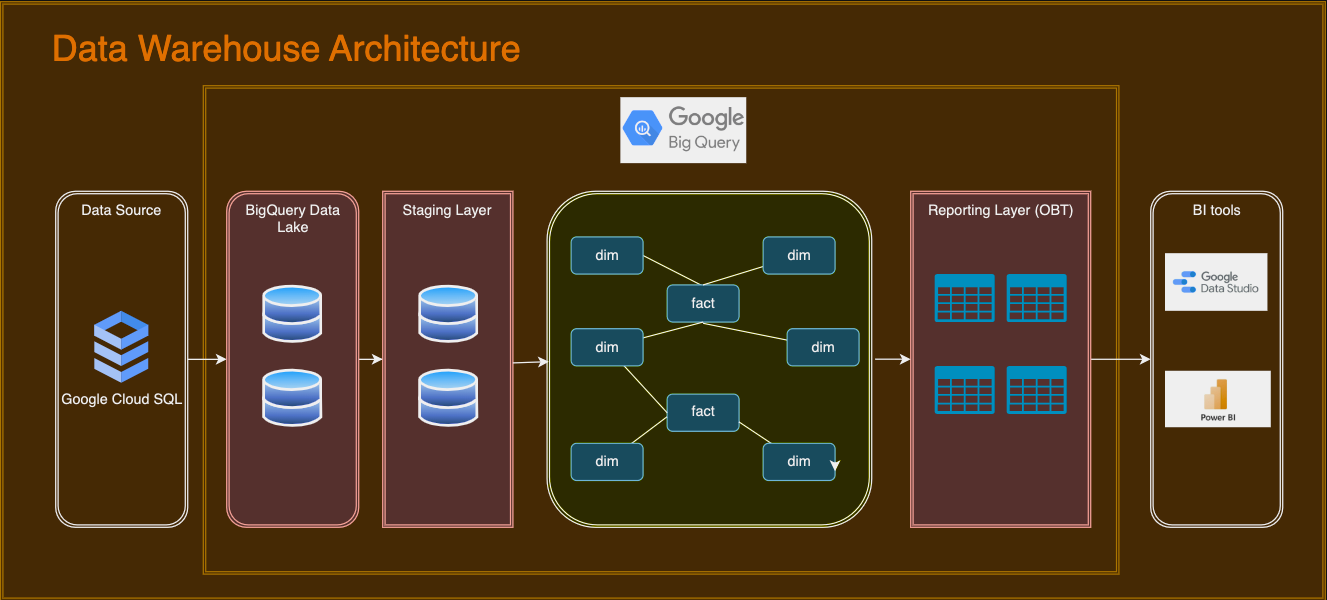Image resolution: width=1327 pixels, height=600 pixels.
Task: Click the Google Data Studio logo
Action: [1216, 281]
